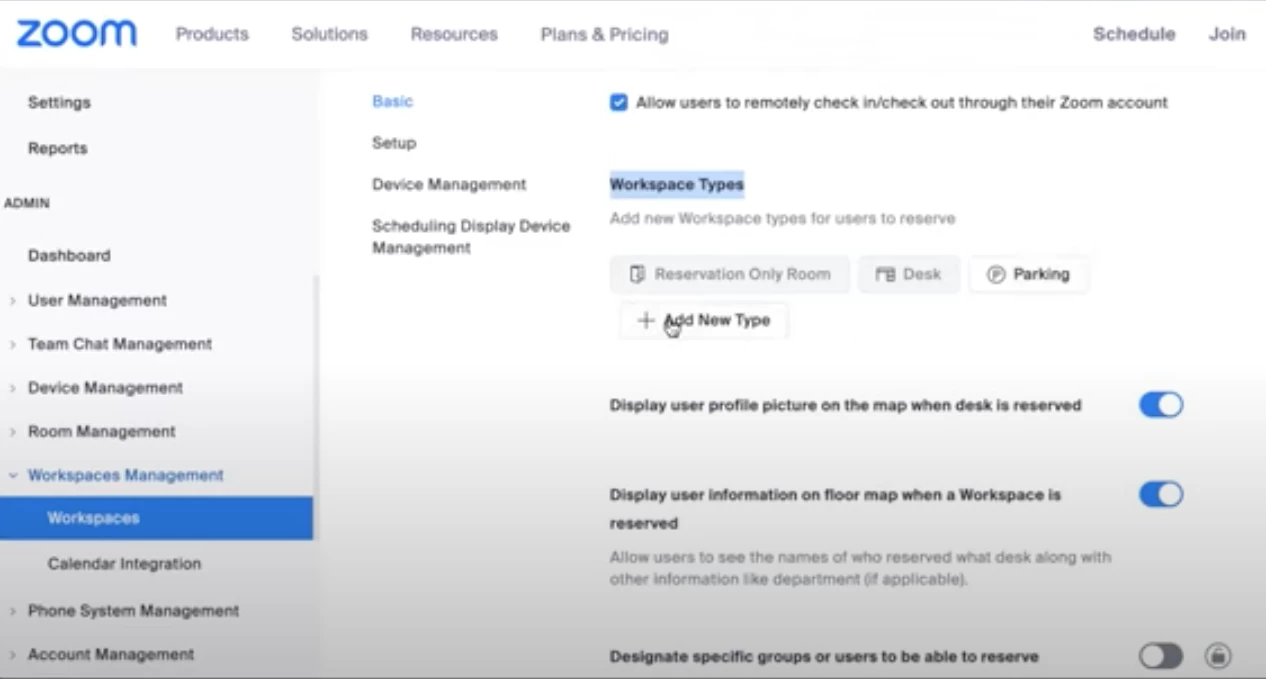This screenshot has height=679, width=1266.
Task: Click the Add New Type button
Action: tap(704, 320)
